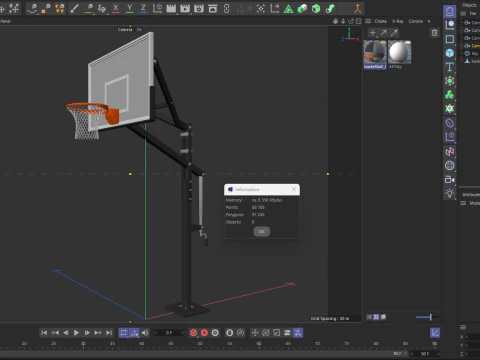Click the orange figure icon in toolbar

(x=358, y=8)
